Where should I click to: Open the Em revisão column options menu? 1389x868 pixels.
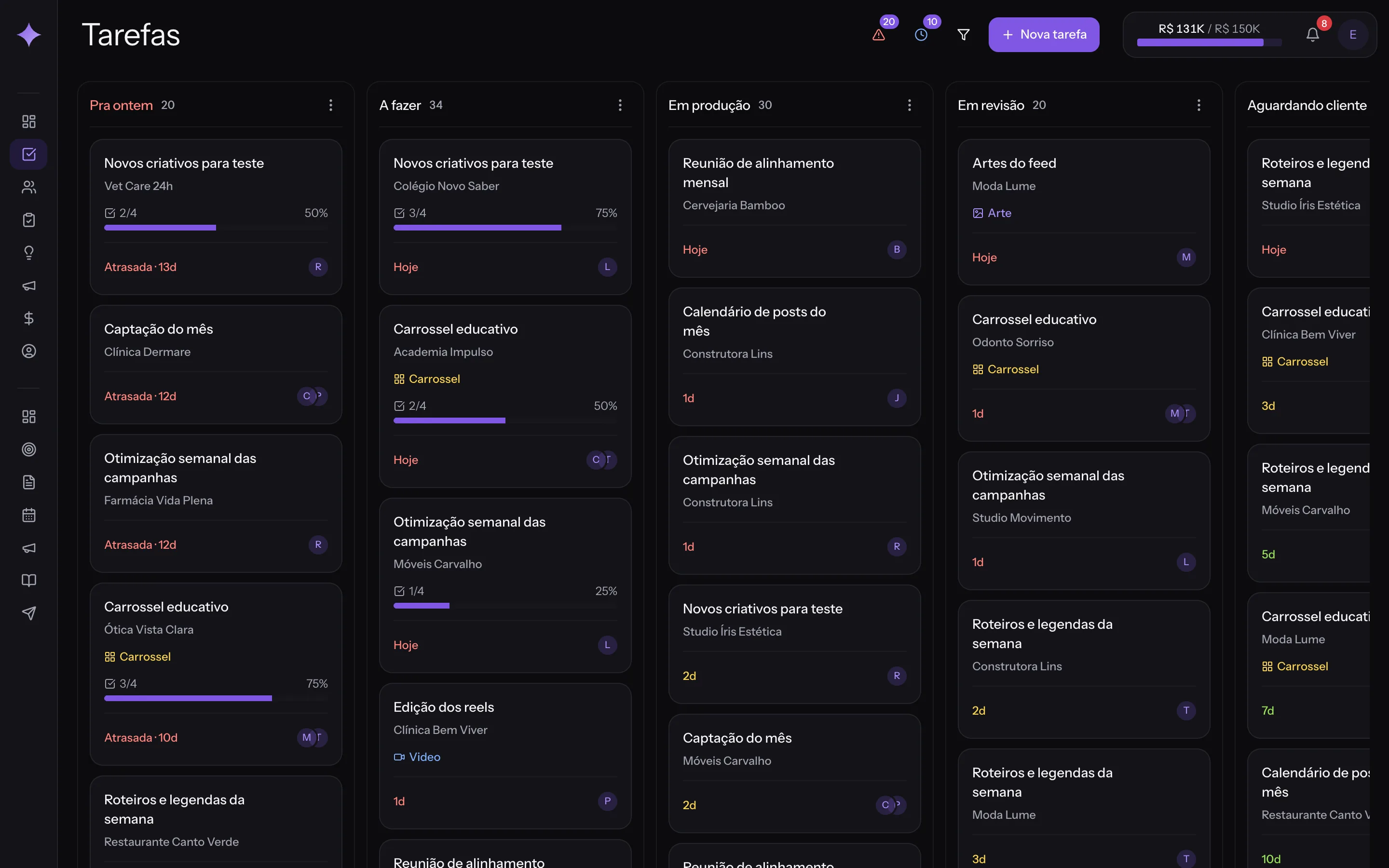1198,105
